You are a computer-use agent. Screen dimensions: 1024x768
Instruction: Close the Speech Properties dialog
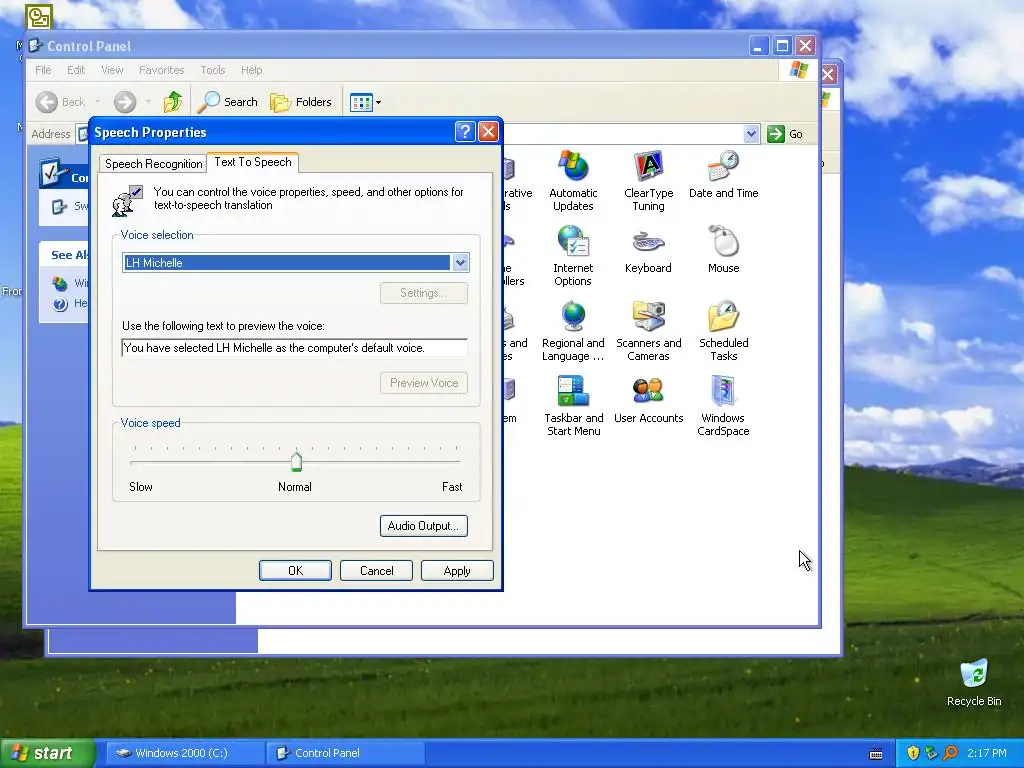click(488, 132)
